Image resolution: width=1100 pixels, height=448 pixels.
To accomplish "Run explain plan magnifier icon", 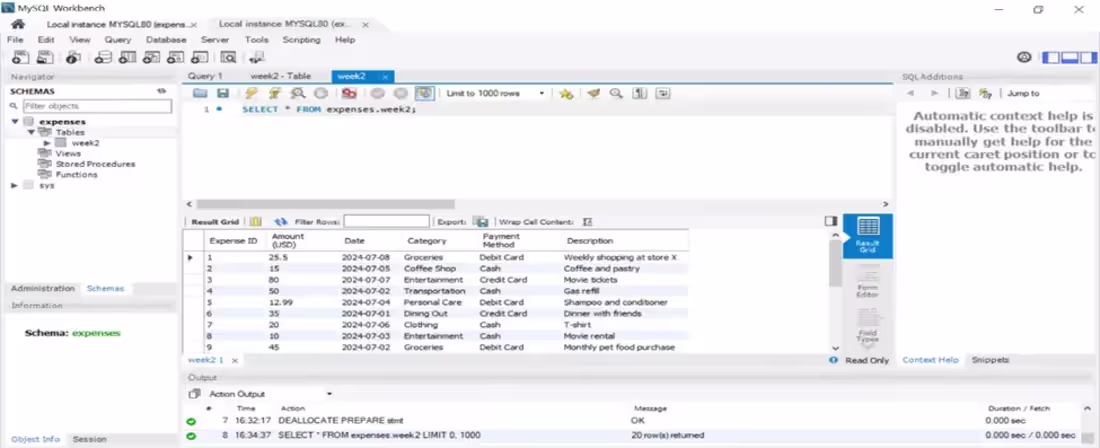I will point(297,93).
